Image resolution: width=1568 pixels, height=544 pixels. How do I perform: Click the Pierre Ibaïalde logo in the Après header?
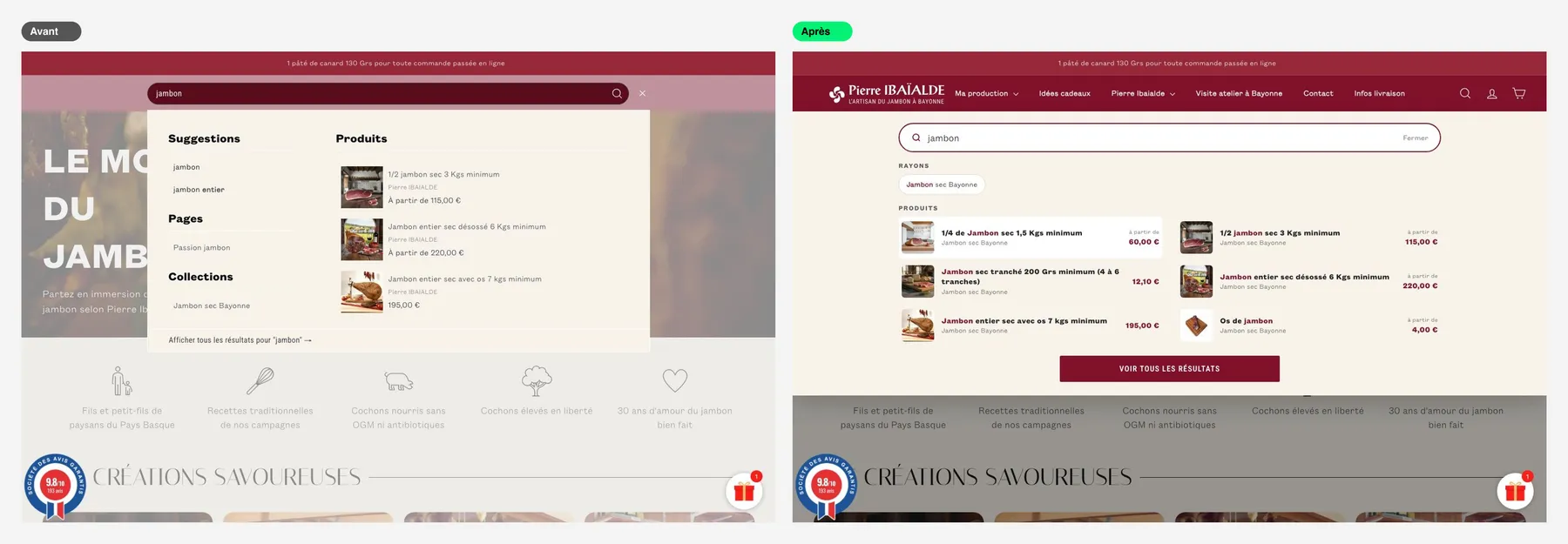point(887,94)
